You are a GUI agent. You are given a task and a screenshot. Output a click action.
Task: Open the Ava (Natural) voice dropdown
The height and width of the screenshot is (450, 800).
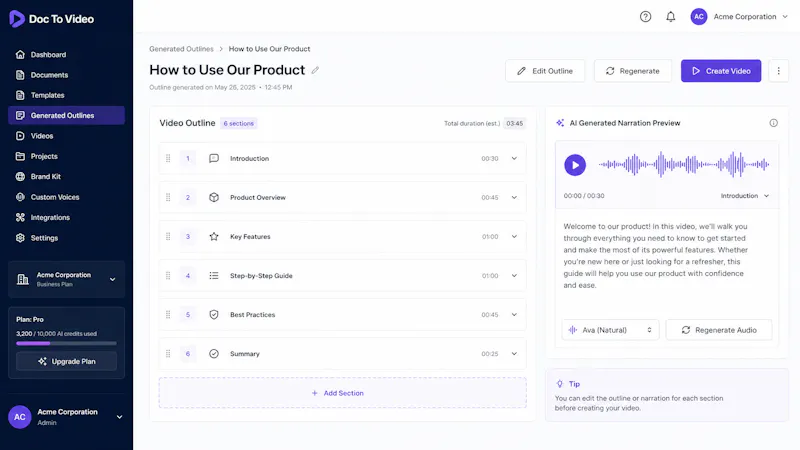[x=610, y=330]
